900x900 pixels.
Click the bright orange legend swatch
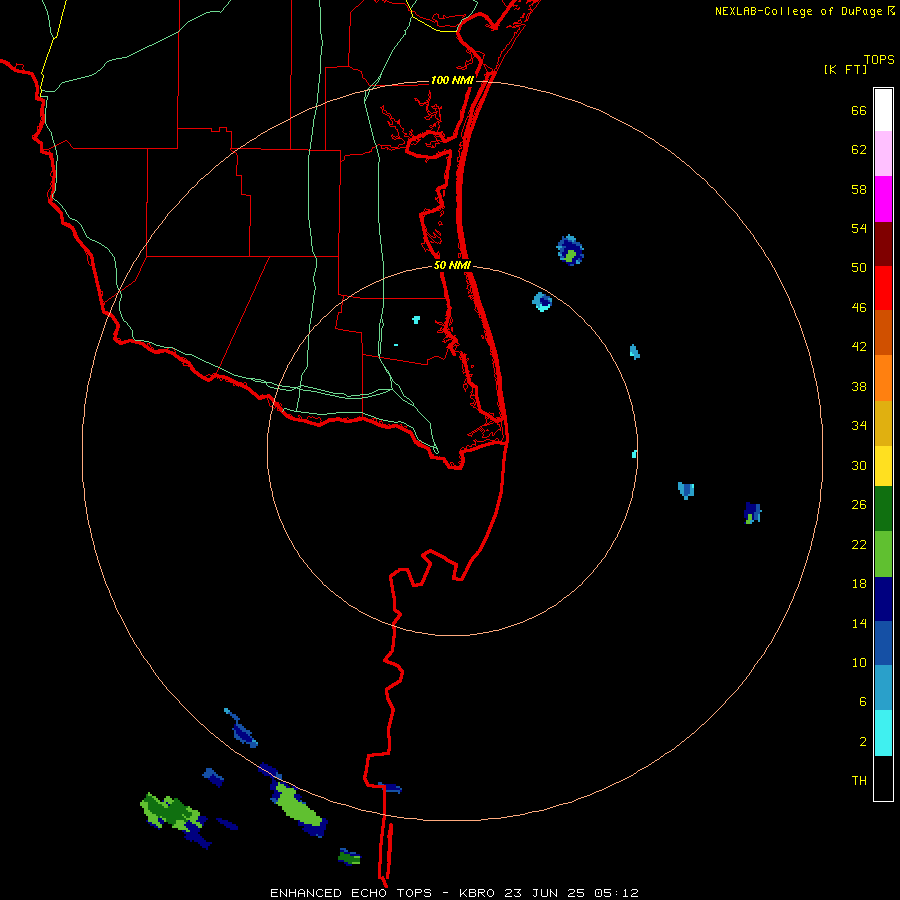tap(883, 378)
